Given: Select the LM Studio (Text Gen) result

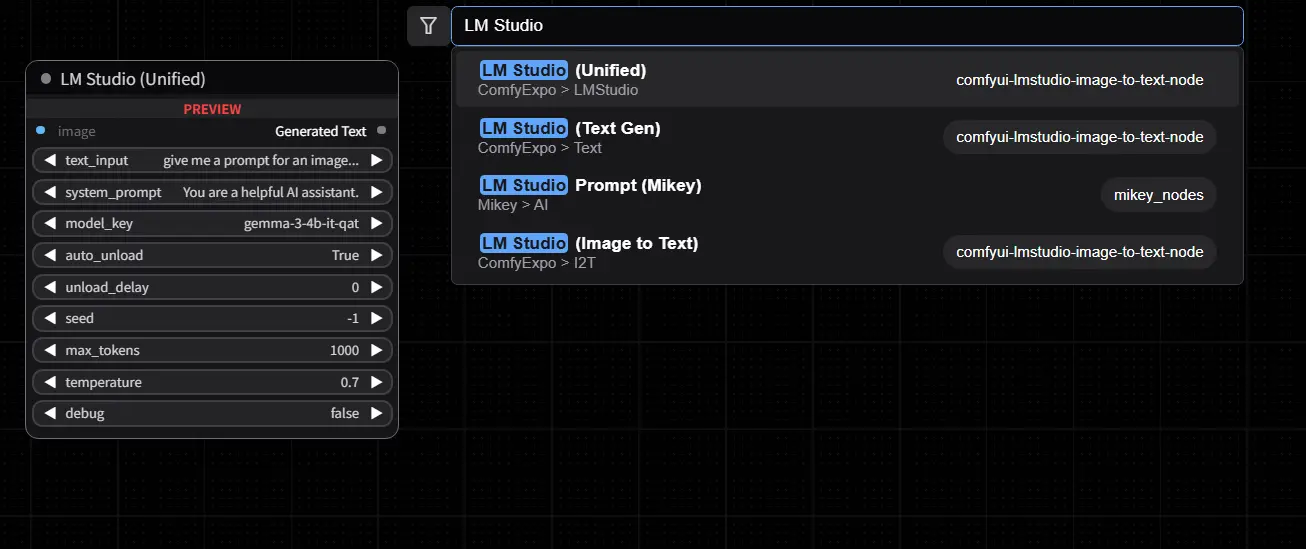Looking at the screenshot, I should pyautogui.click(x=847, y=137).
